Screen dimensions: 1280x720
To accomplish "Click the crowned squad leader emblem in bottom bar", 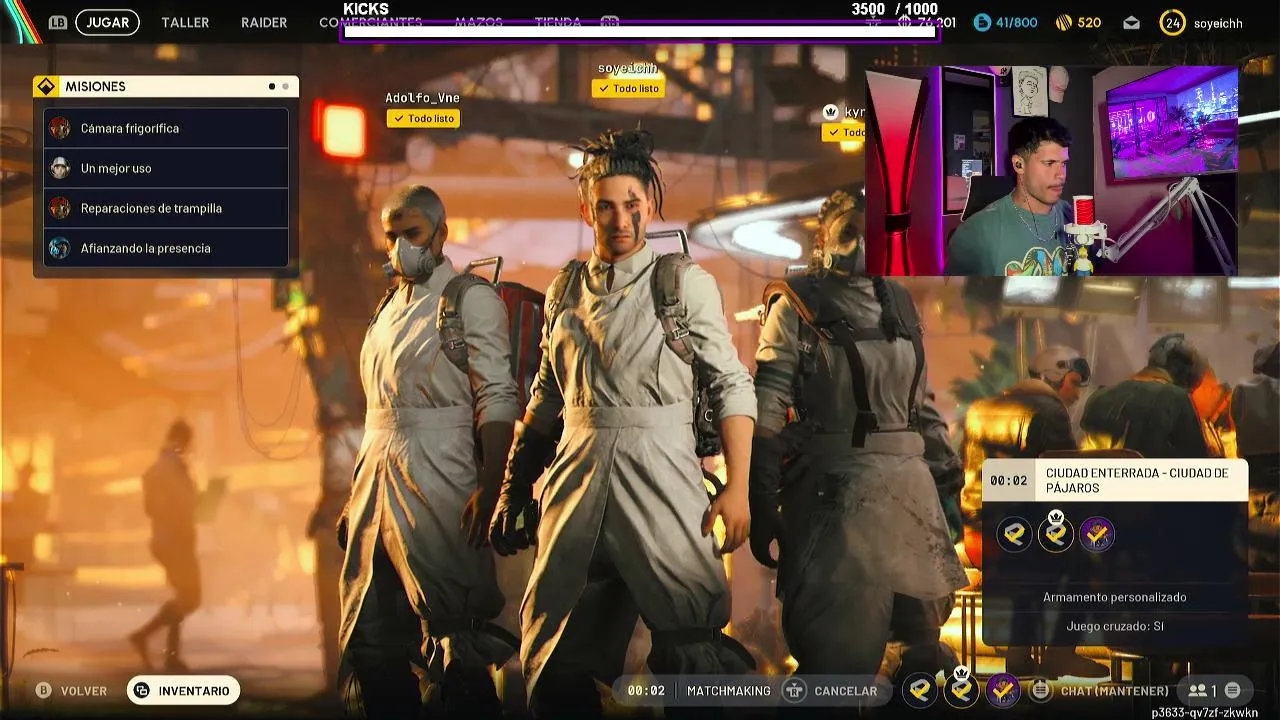I will [x=962, y=688].
